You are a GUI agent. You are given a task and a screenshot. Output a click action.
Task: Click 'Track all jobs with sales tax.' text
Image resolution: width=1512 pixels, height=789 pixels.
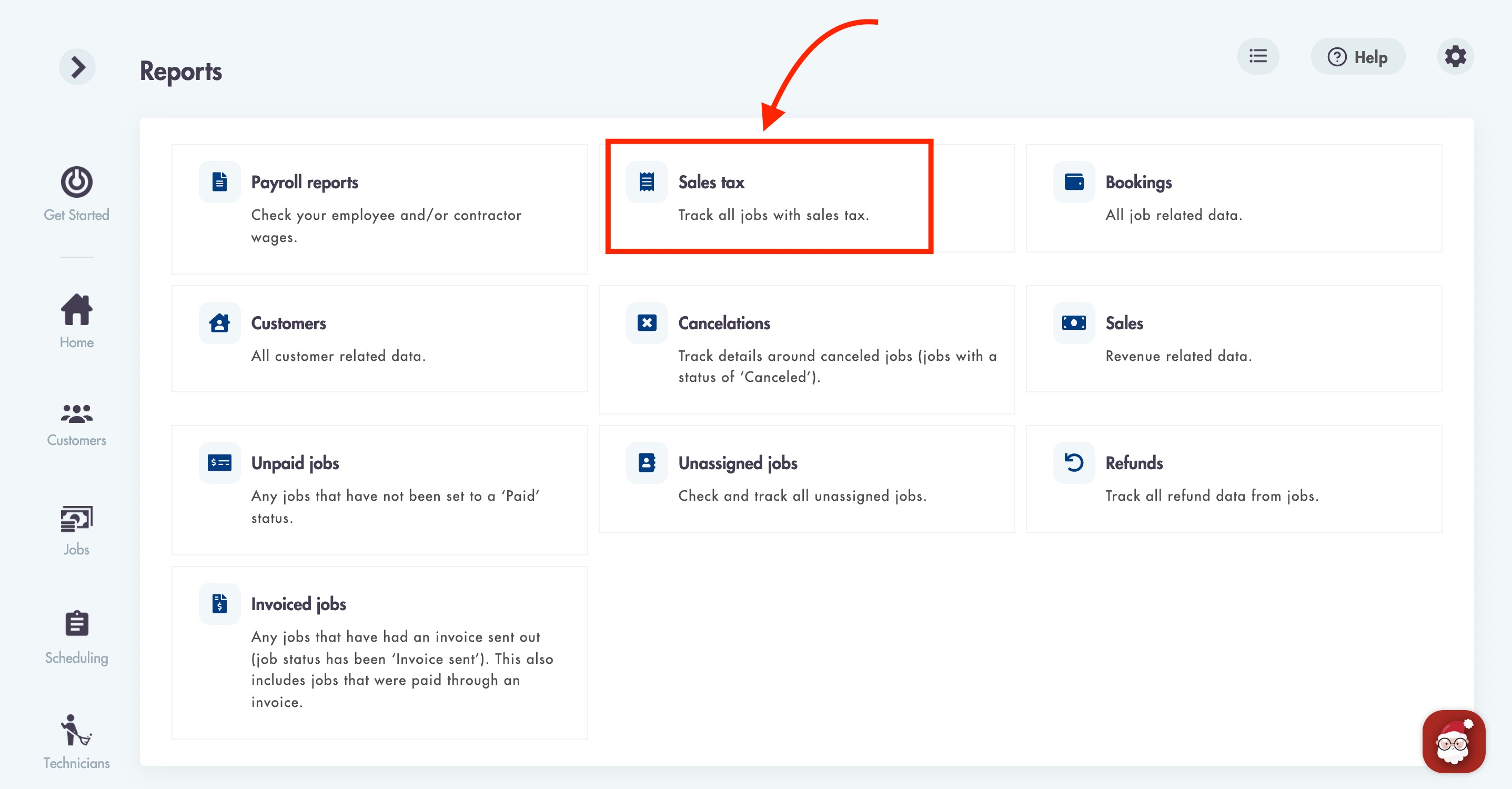pyautogui.click(x=773, y=216)
